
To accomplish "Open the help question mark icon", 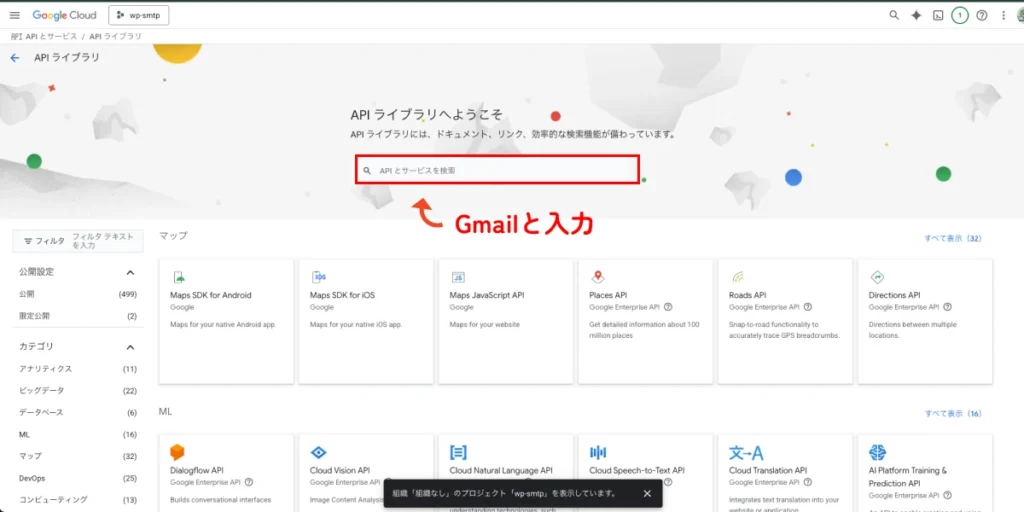I will click(982, 15).
